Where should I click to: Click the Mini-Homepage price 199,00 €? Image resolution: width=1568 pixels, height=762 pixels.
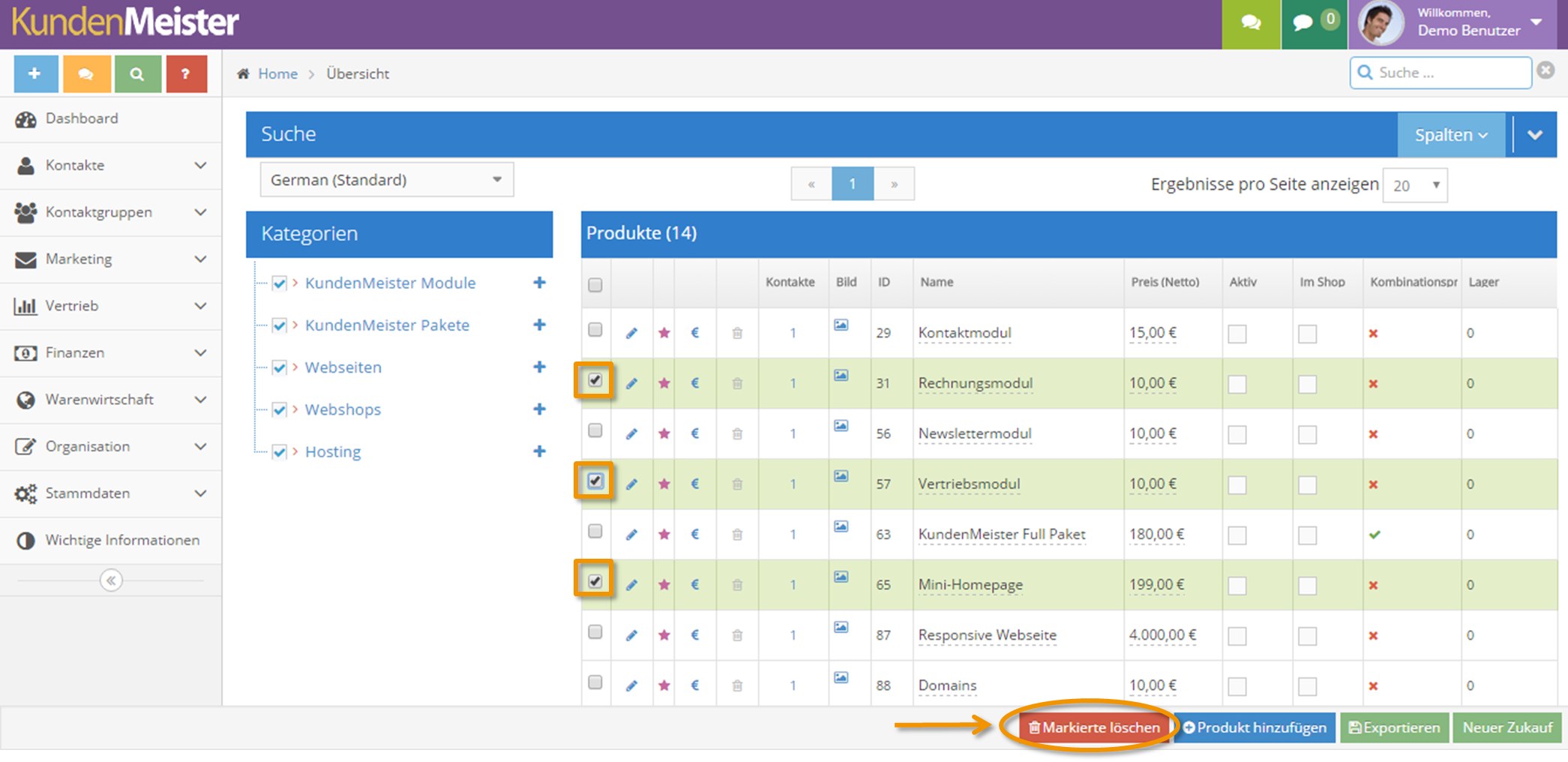click(x=1156, y=584)
